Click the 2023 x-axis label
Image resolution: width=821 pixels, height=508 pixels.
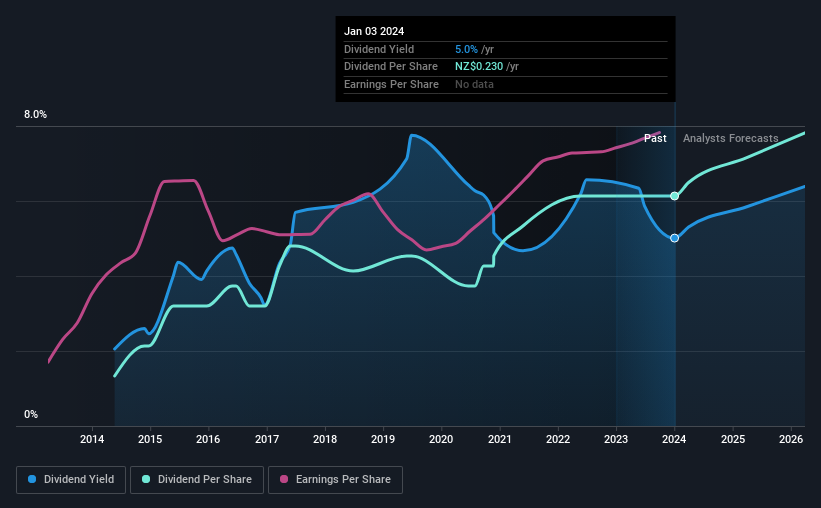(x=616, y=439)
